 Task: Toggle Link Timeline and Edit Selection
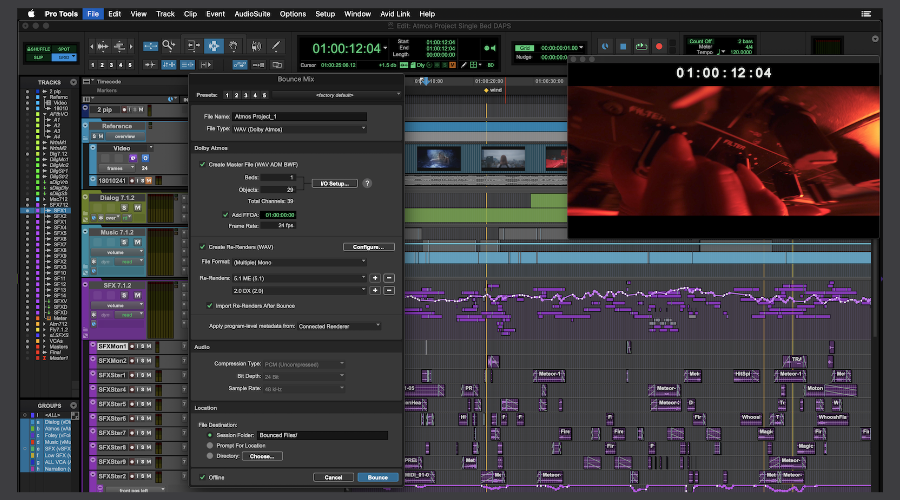(169, 65)
